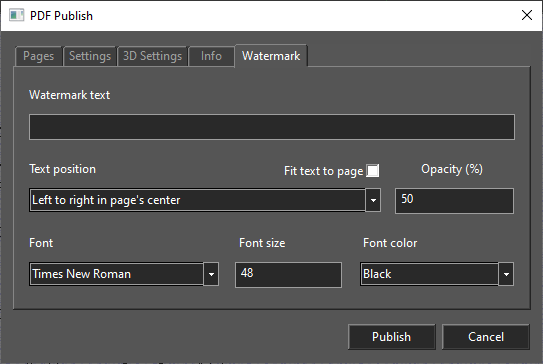The height and width of the screenshot is (364, 543).
Task: Open the Font dropdown arrow
Action: point(211,274)
